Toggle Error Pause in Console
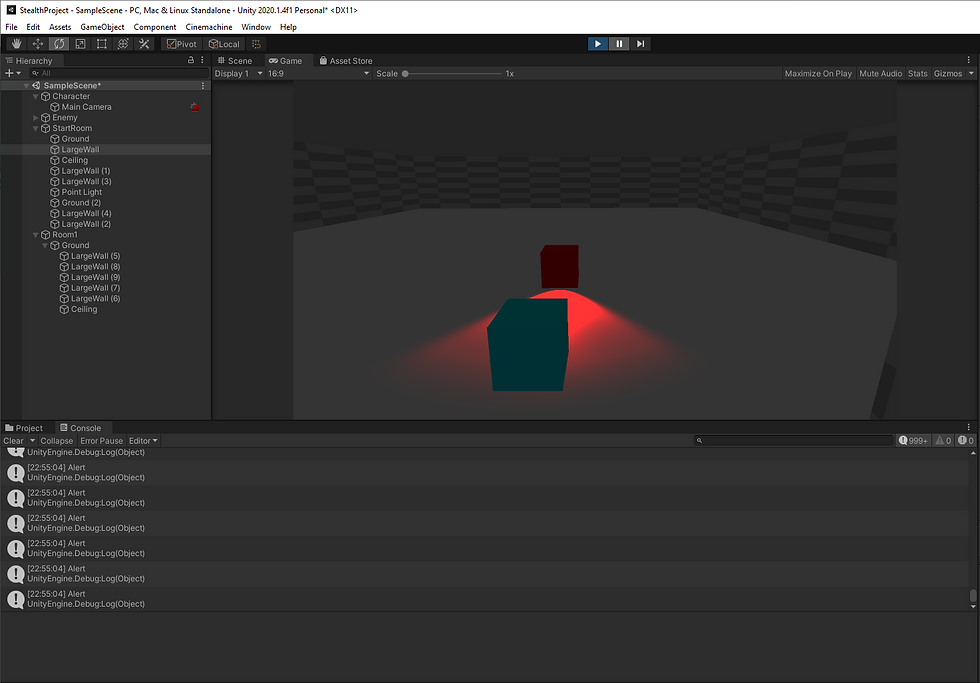Screen dimensions: 980x683 pyautogui.click(x=101, y=441)
